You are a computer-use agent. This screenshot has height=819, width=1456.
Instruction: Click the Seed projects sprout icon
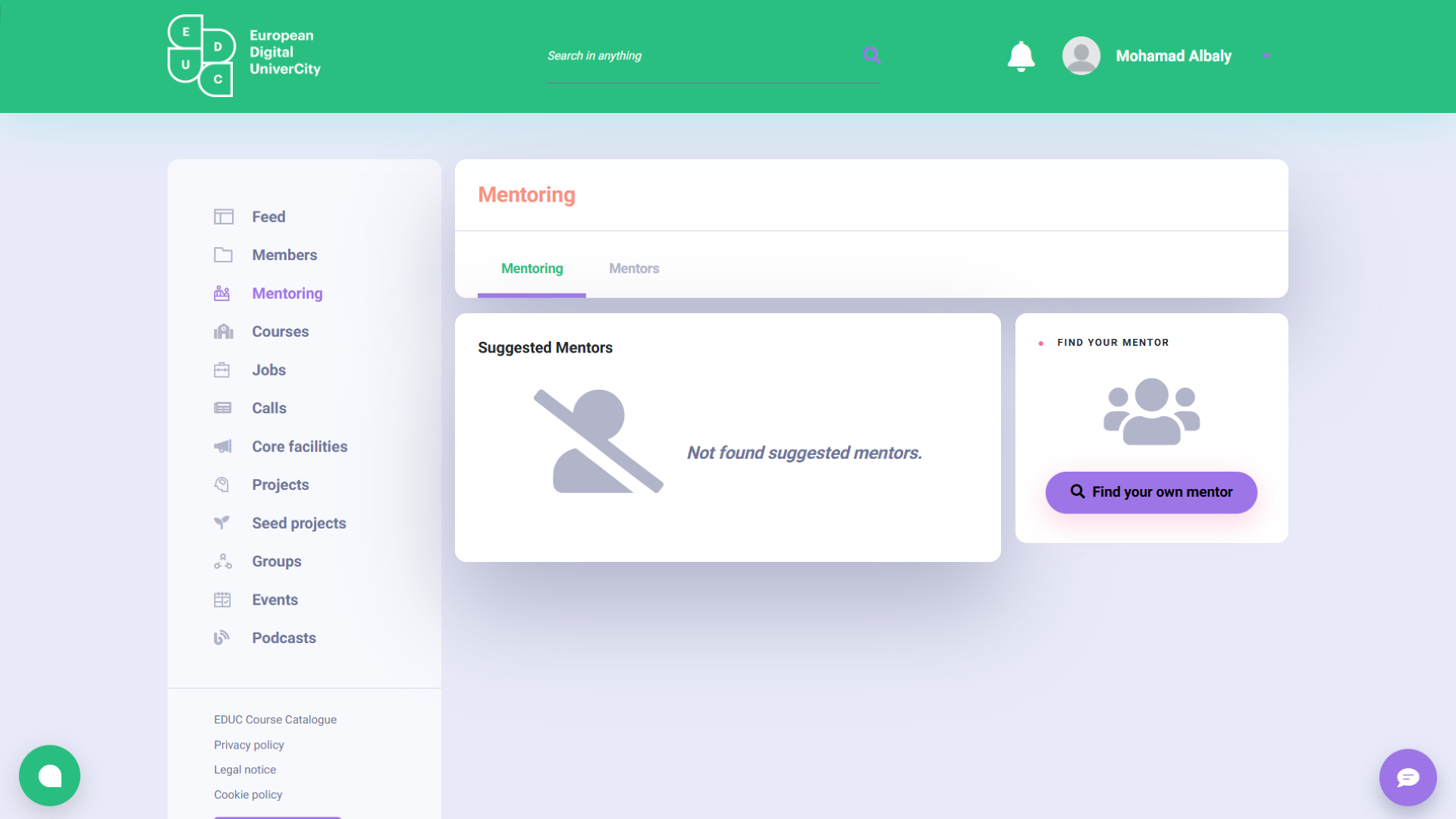[221, 522]
